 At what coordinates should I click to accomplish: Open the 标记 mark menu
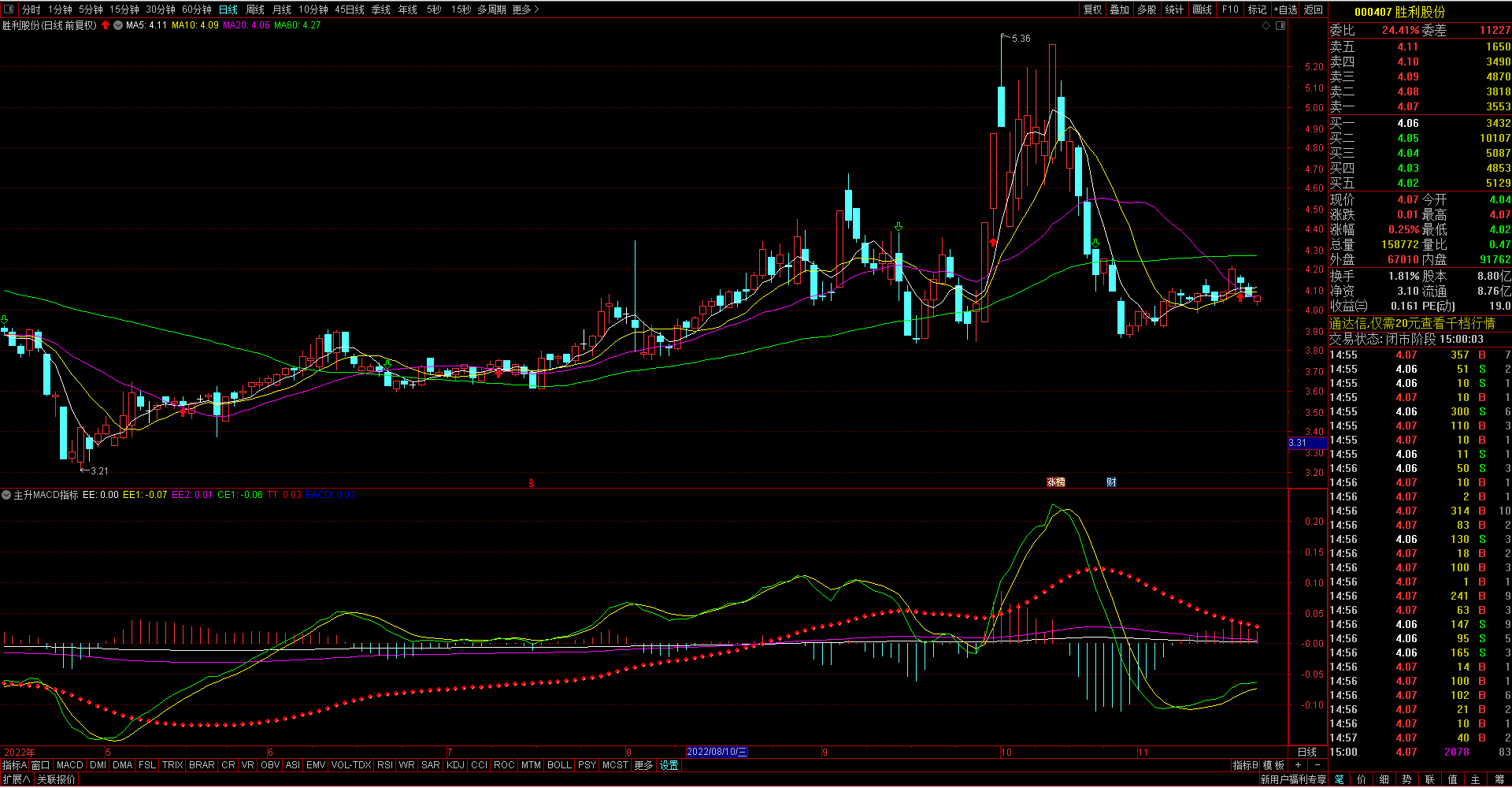tap(1258, 9)
